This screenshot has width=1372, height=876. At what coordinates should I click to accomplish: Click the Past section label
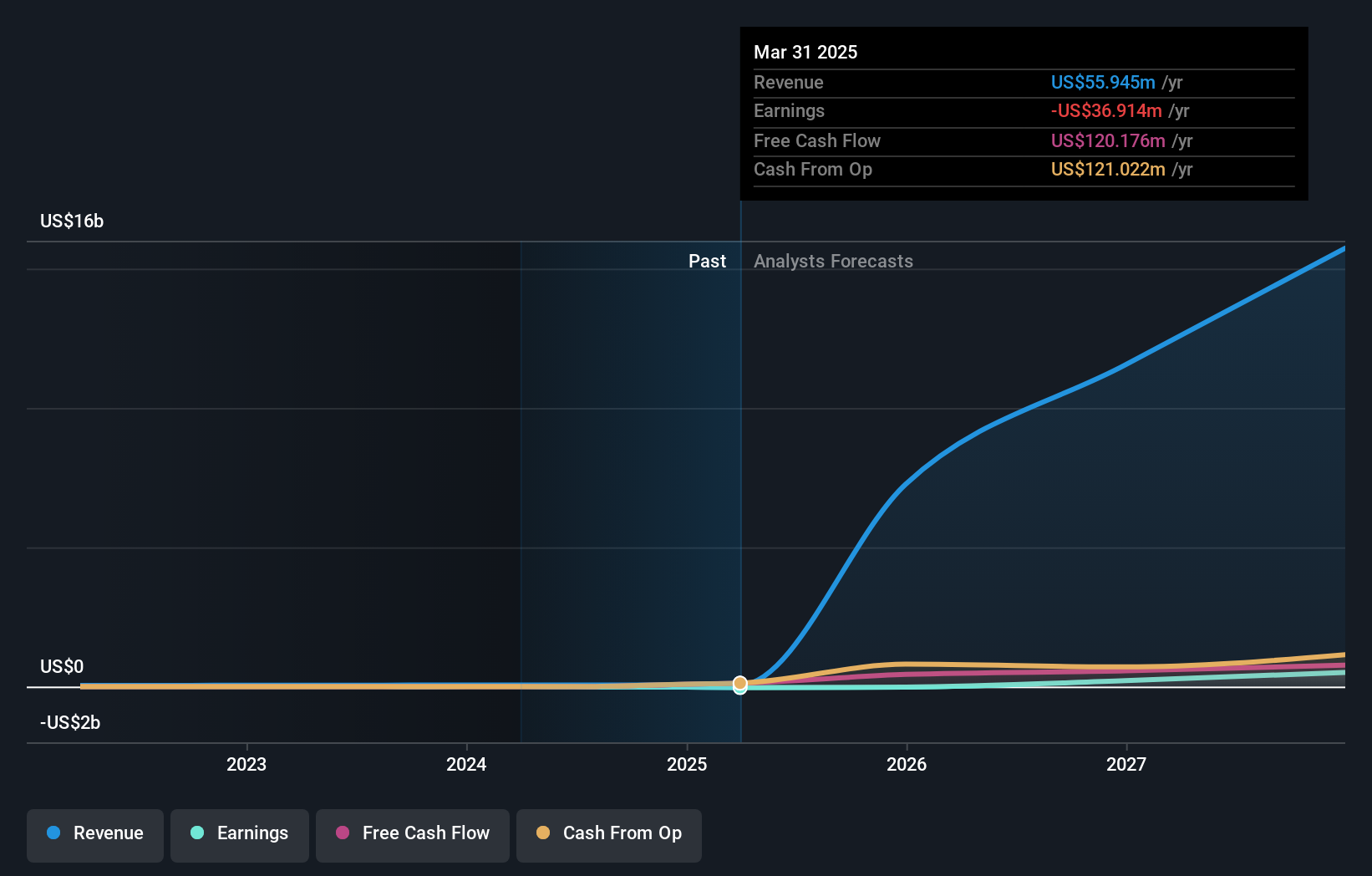pos(707,261)
